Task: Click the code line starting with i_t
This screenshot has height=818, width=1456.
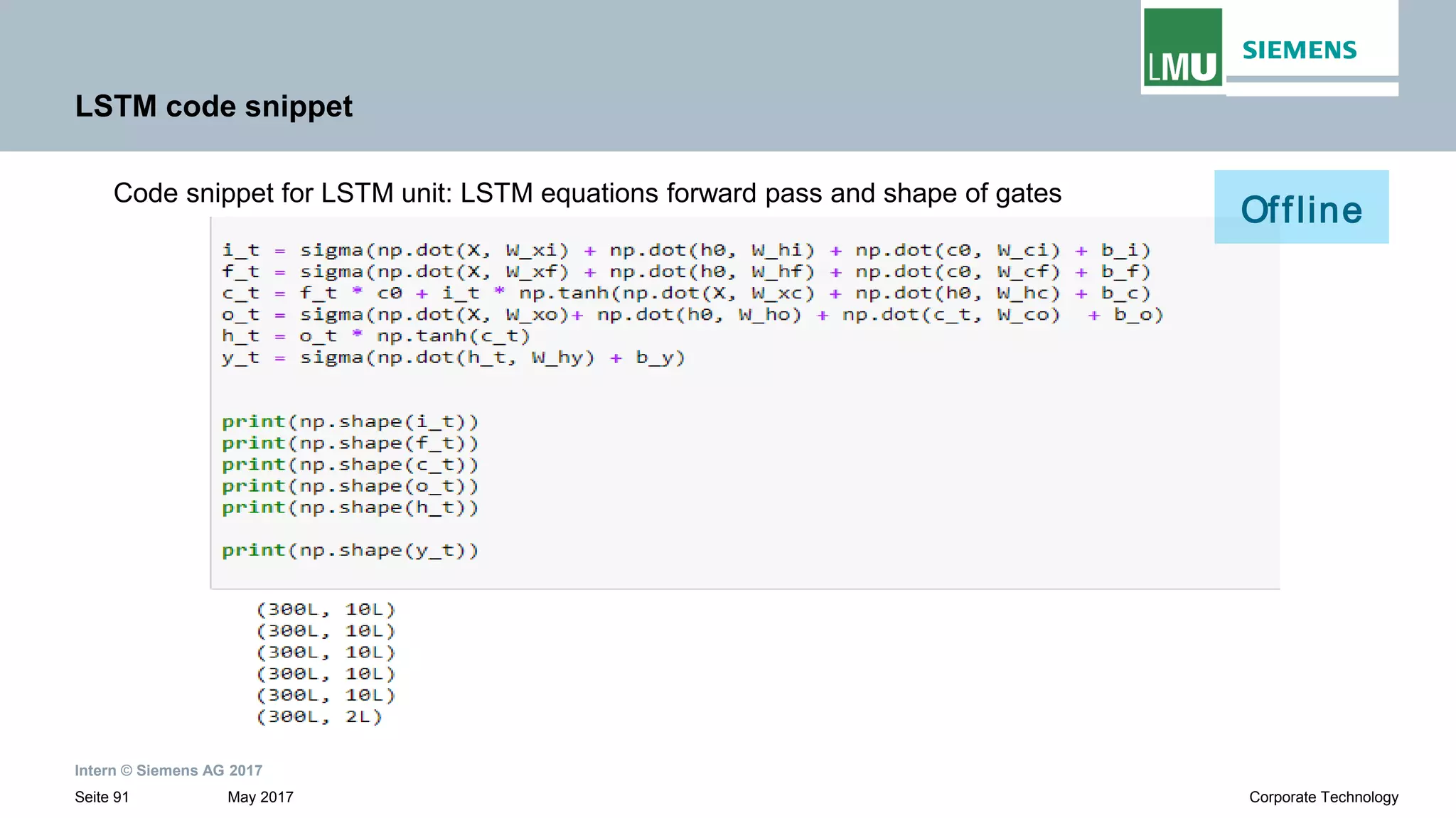Action: tap(686, 250)
